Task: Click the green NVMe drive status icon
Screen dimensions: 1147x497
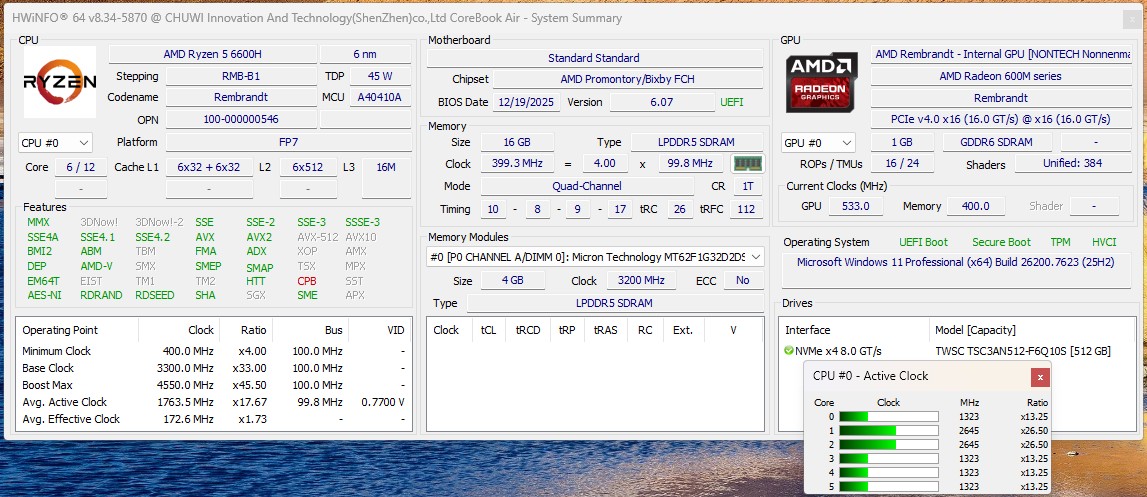Action: click(x=790, y=351)
